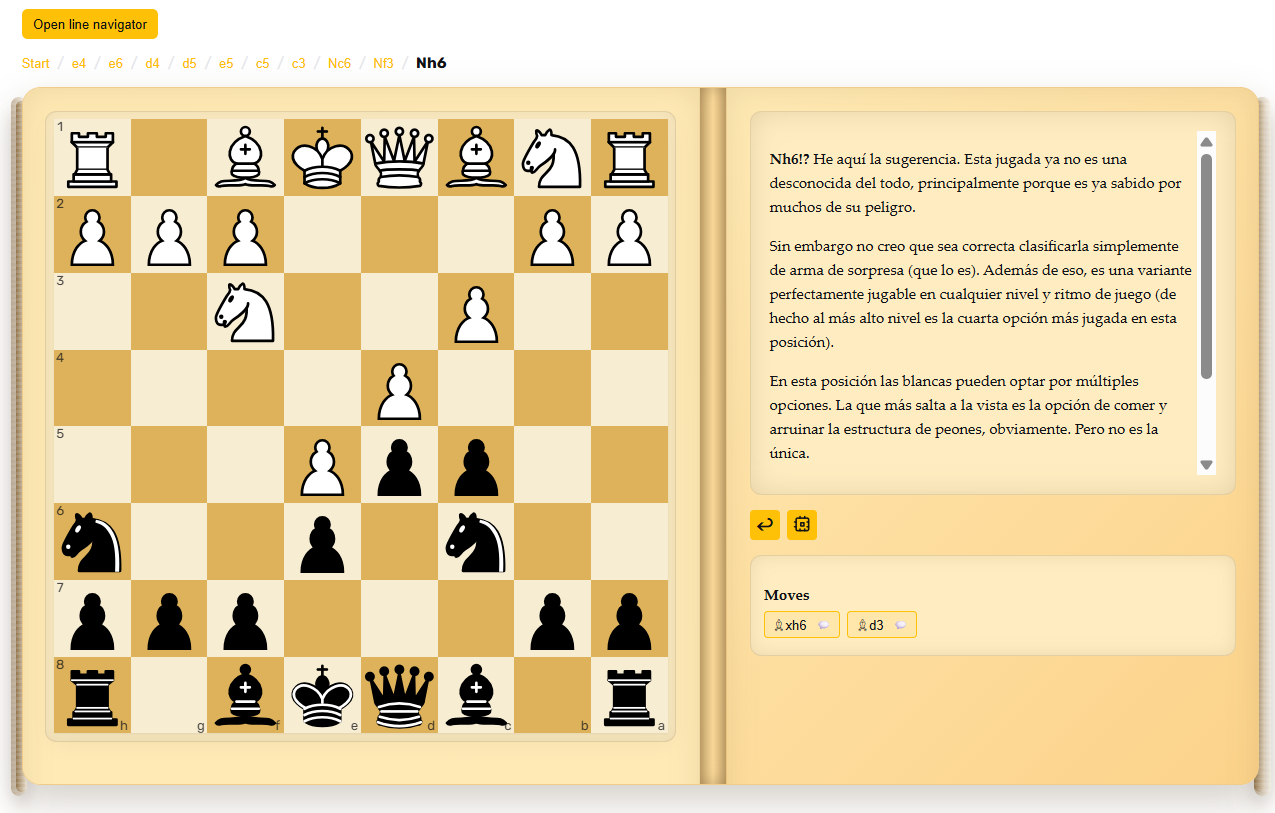This screenshot has height=813, width=1275.
Task: Open the line navigator
Action: 90,24
